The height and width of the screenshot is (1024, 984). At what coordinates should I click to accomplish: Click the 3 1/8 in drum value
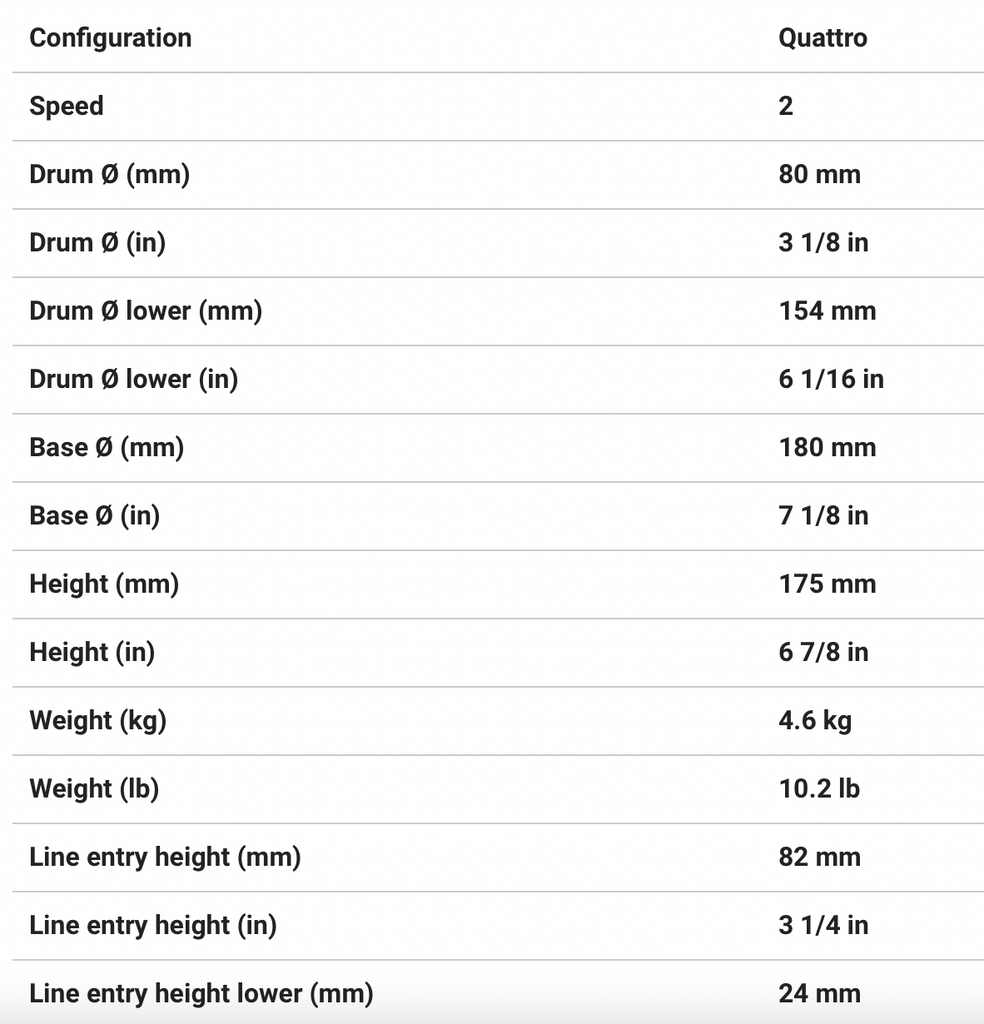(823, 242)
